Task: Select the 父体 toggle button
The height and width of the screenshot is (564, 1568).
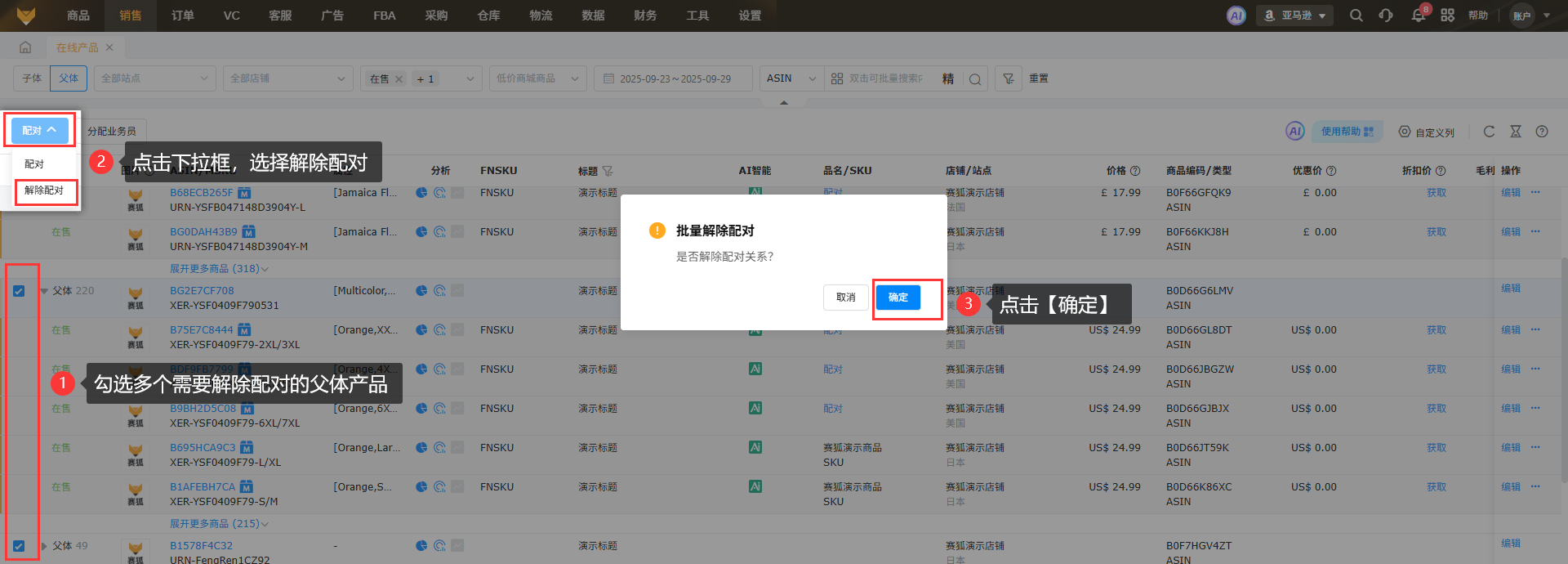Action: (69, 78)
